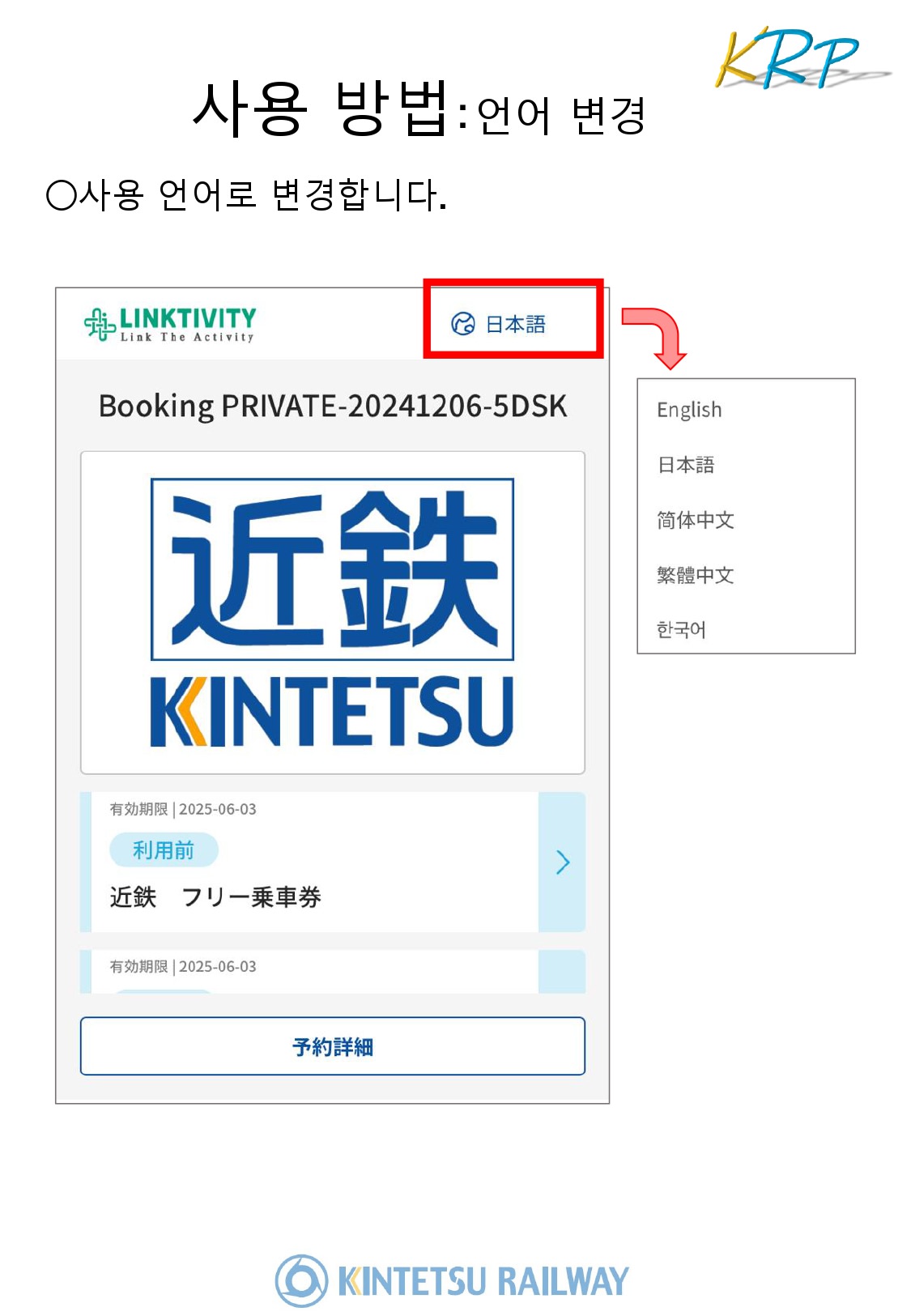The width and height of the screenshot is (911, 1316).
Task: Select 日本語 in the language list
Action: tap(686, 465)
